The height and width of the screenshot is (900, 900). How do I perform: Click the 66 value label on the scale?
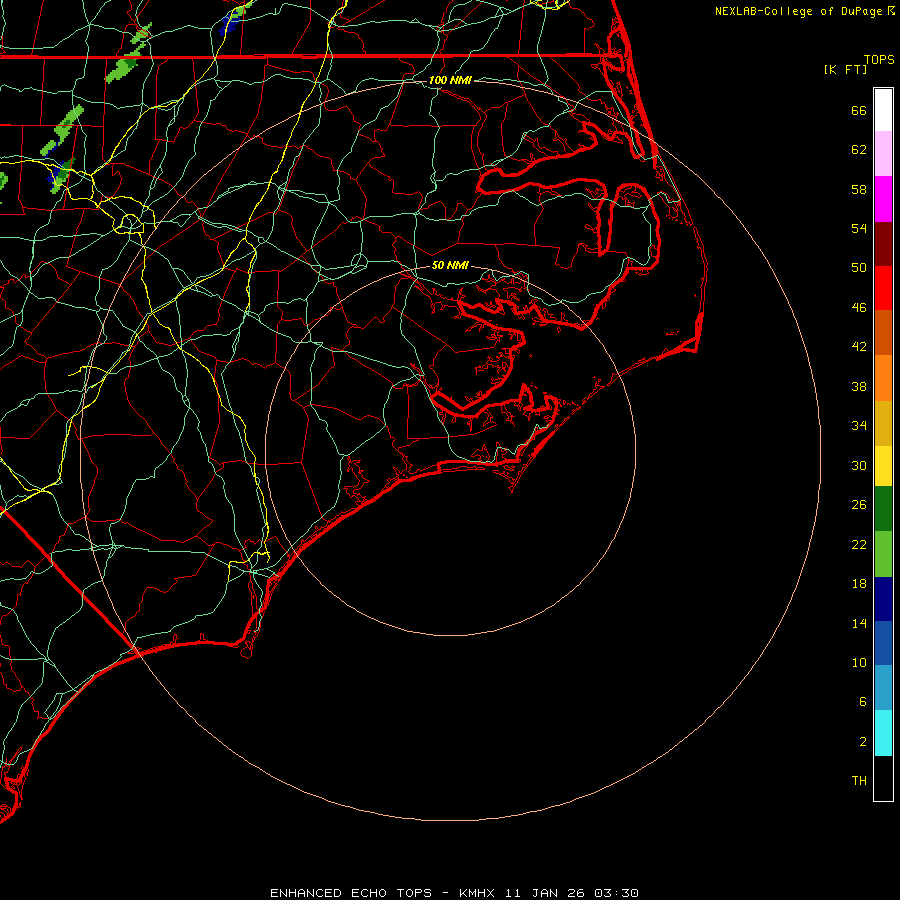858,111
